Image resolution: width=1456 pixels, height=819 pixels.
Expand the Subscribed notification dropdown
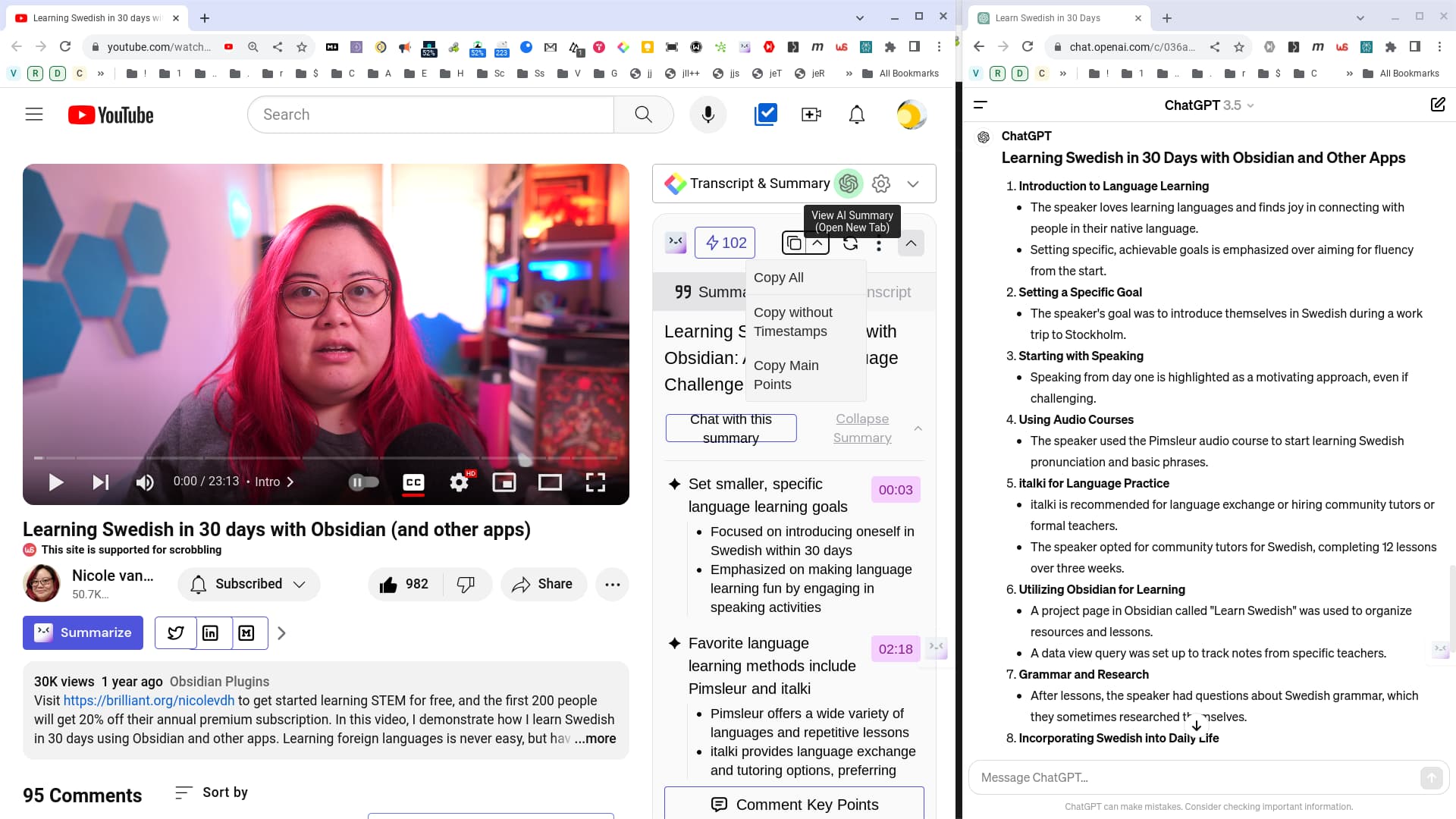(x=300, y=584)
